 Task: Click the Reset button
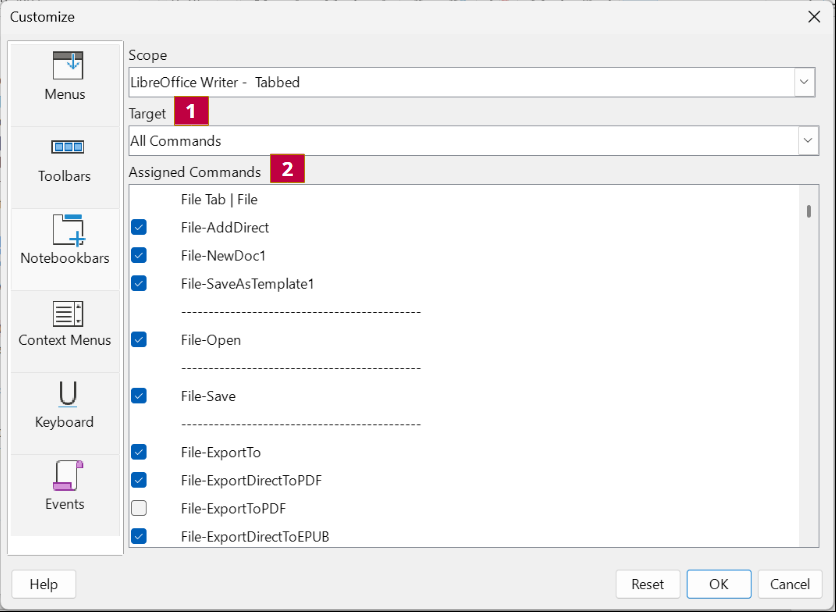[x=648, y=584]
